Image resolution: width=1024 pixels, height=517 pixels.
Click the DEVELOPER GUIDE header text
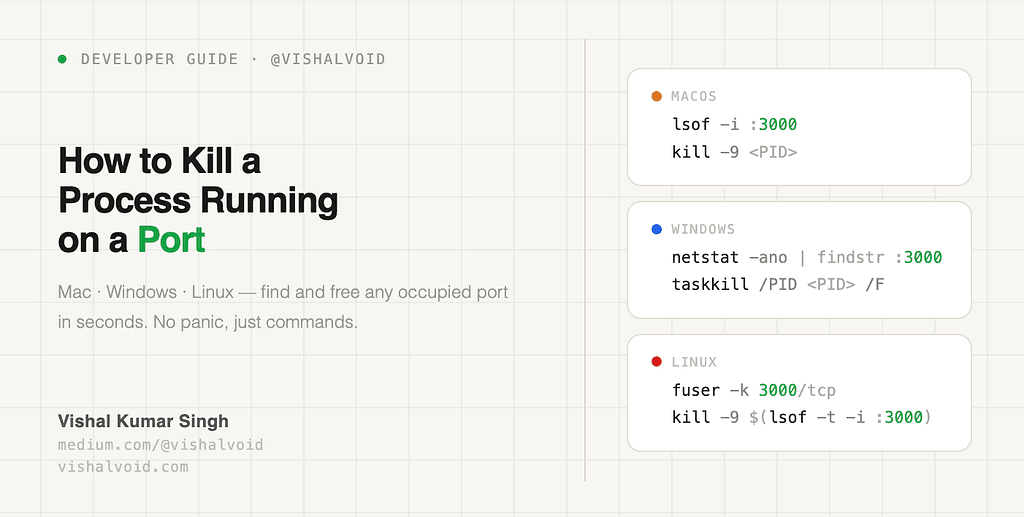coord(160,59)
